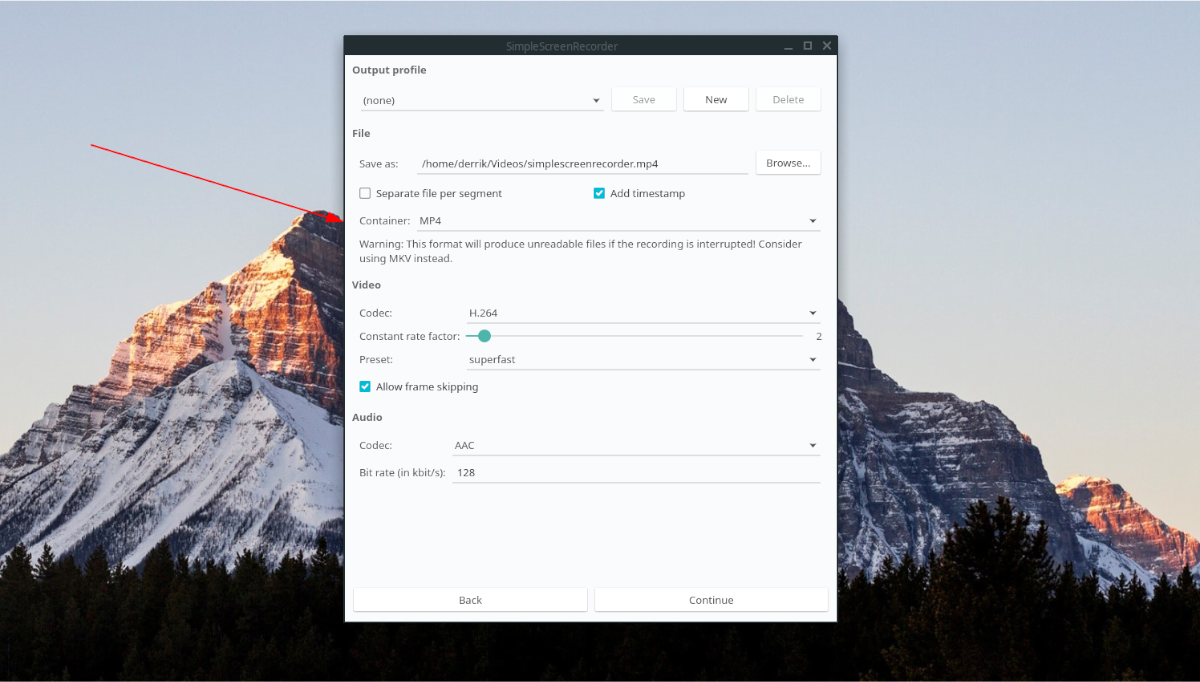The width and height of the screenshot is (1200, 682).
Task: Open the Preset dropdown showing superfast
Action: (643, 359)
